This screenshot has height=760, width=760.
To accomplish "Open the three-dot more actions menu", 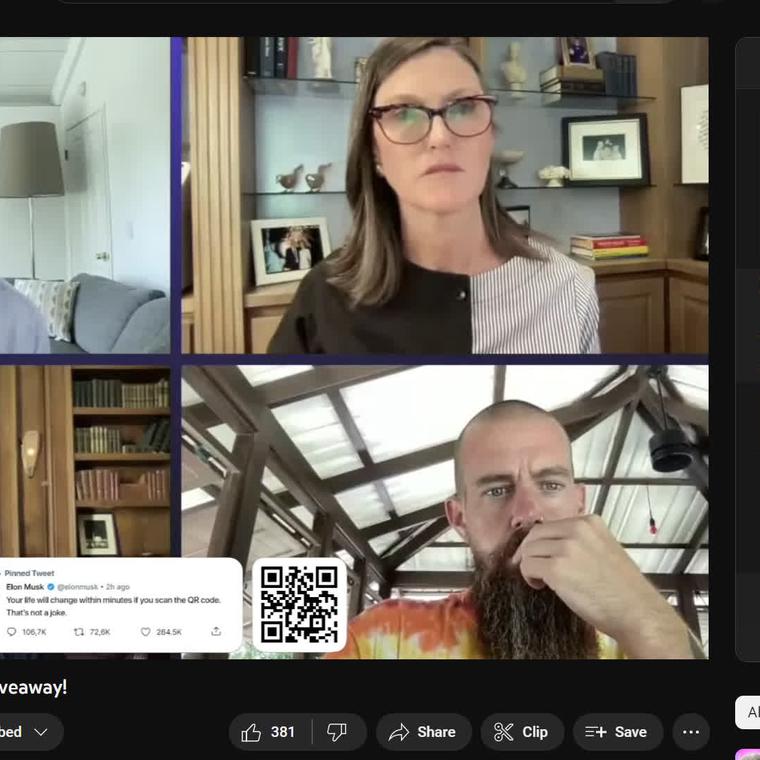I will coord(691,732).
